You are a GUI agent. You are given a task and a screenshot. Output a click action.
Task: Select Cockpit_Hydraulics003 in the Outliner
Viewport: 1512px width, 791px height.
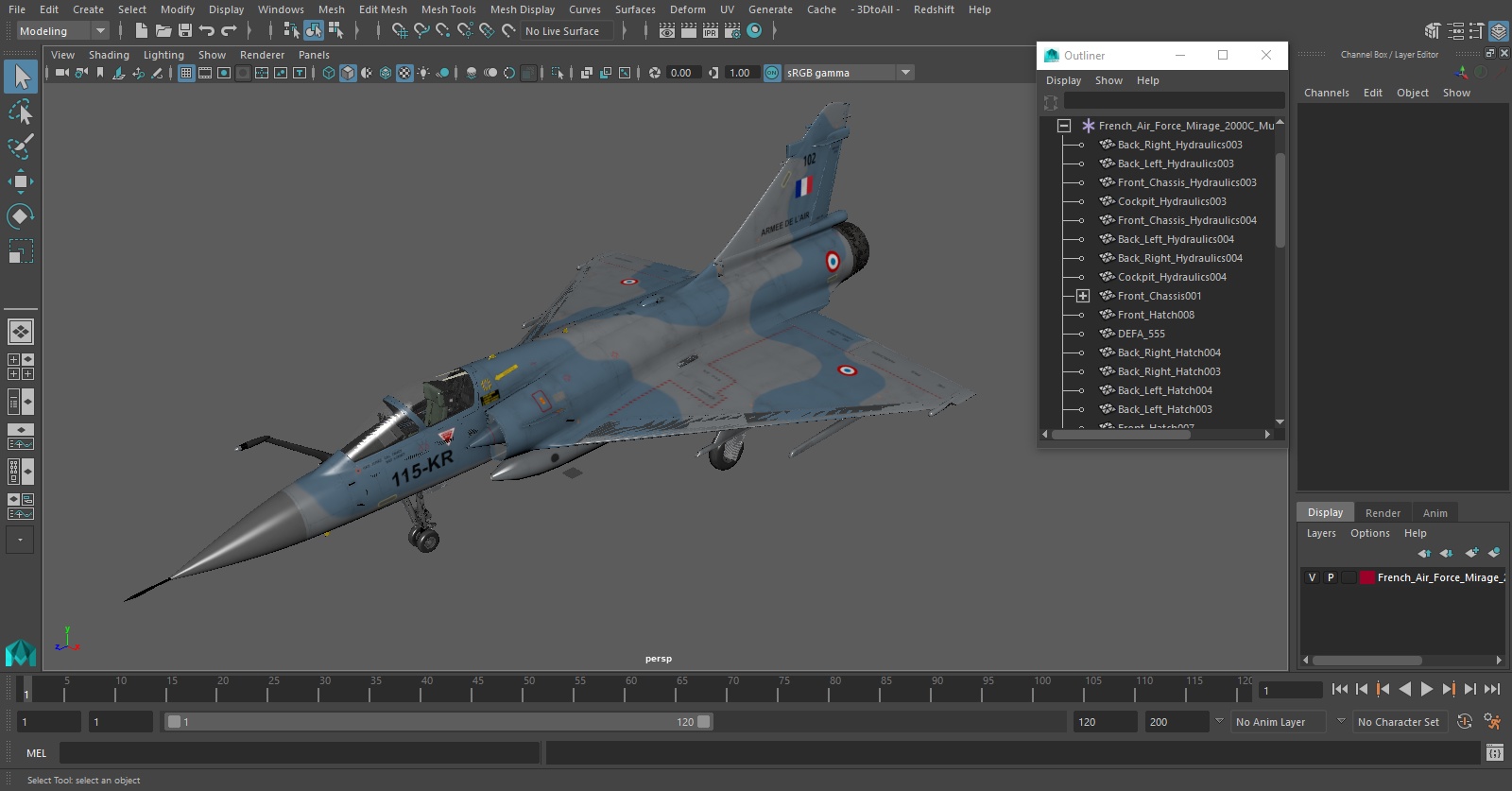coord(1172,201)
